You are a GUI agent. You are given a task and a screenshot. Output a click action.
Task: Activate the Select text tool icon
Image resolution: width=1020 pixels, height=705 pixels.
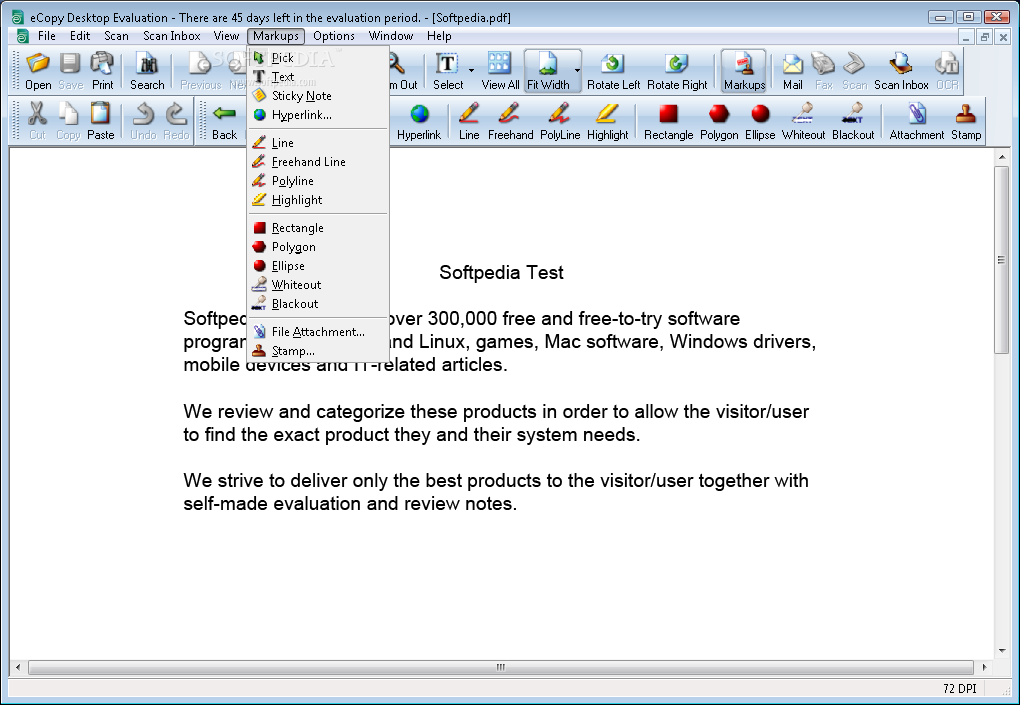point(448,71)
